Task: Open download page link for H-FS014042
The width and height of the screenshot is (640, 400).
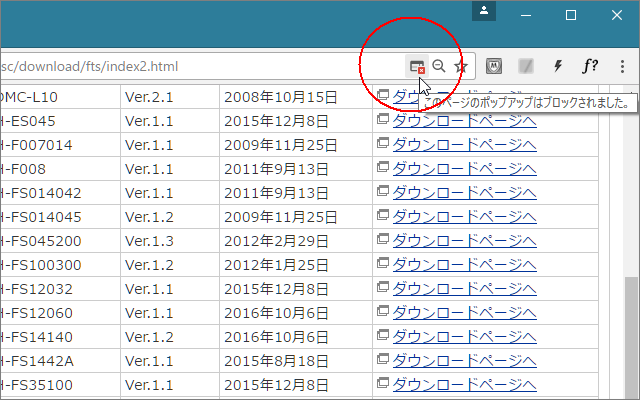Action: coord(464,193)
